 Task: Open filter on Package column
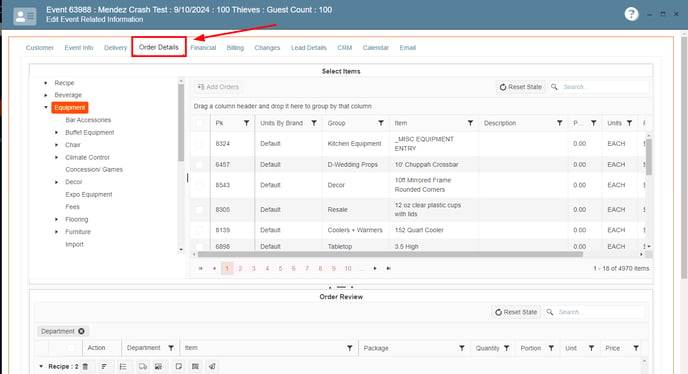[462, 348]
